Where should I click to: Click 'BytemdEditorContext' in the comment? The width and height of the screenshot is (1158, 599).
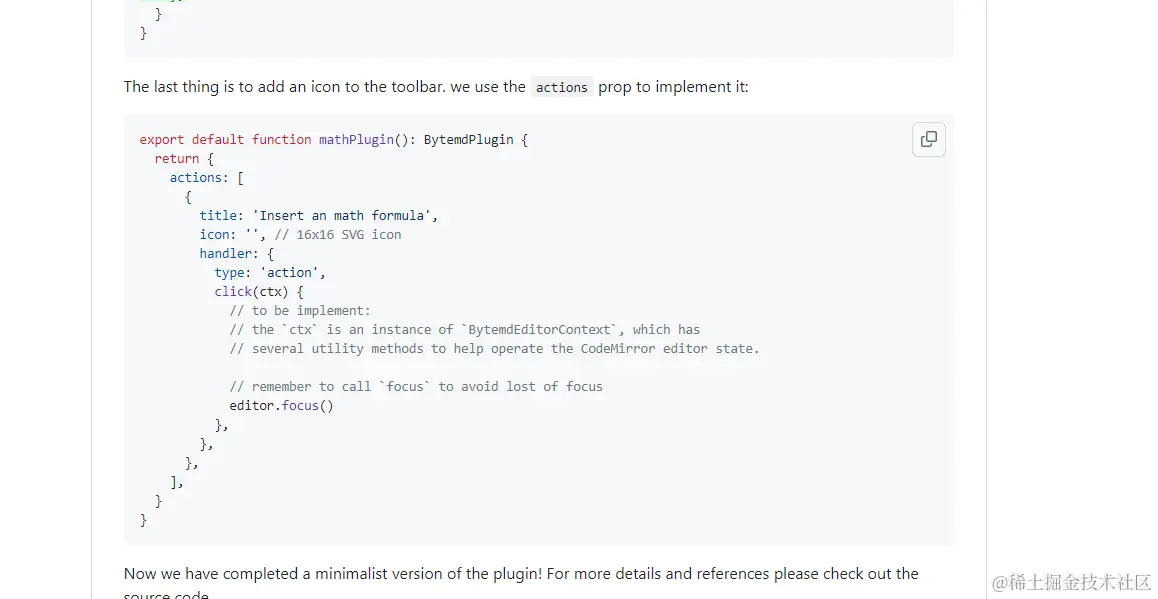tap(538, 330)
